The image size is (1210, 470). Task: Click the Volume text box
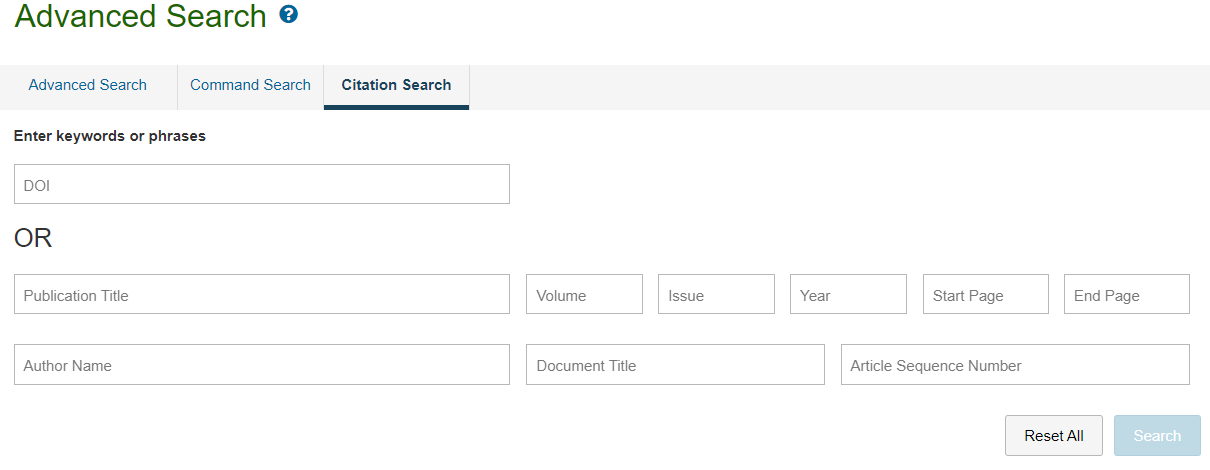(584, 294)
